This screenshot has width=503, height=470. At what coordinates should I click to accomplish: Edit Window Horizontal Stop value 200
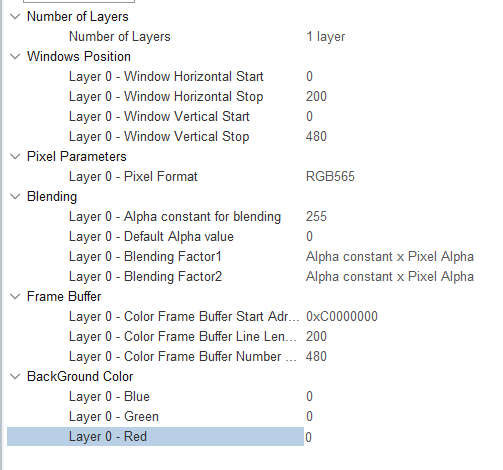point(316,97)
